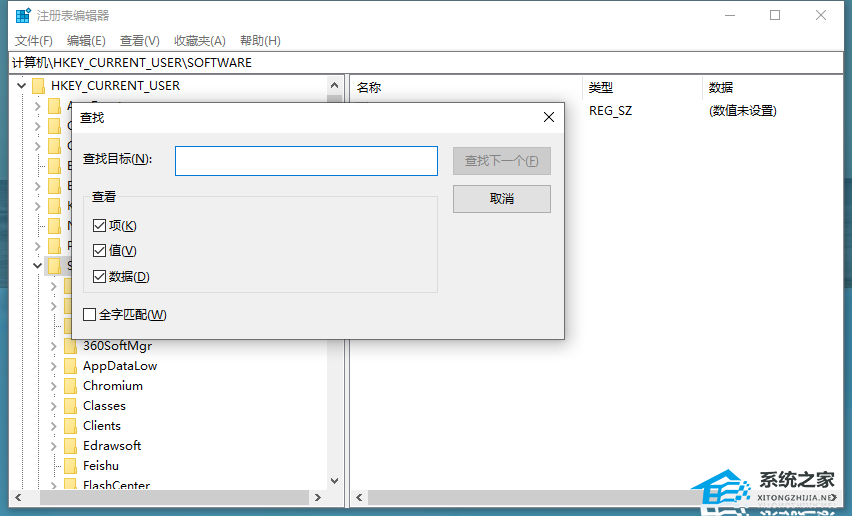Image resolution: width=852 pixels, height=516 pixels.
Task: Click the 查找下一个(F) button
Action: (x=502, y=161)
